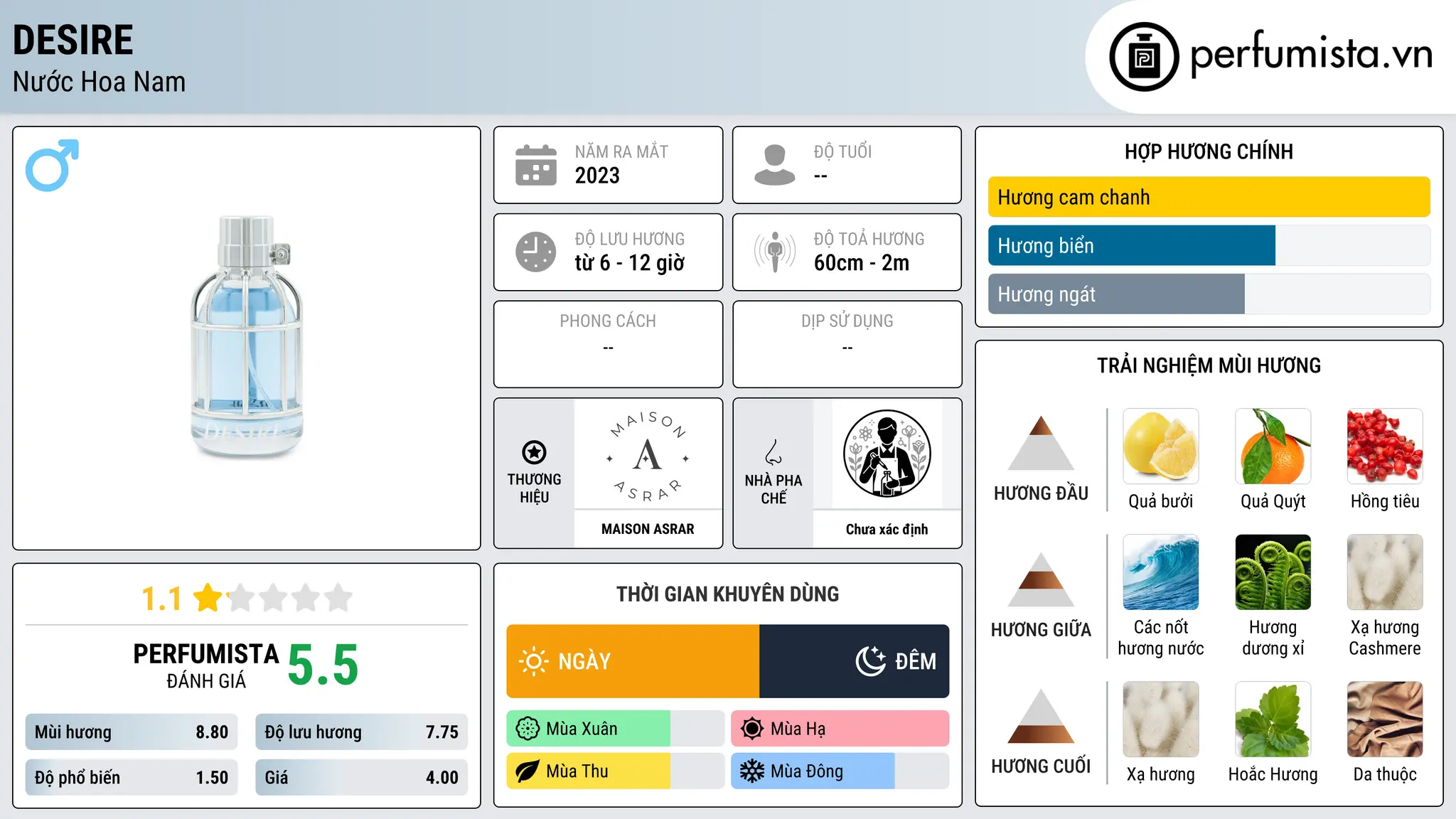Click the sillage value 60cm - 2m
This screenshot has width=1456, height=819.
(861, 263)
